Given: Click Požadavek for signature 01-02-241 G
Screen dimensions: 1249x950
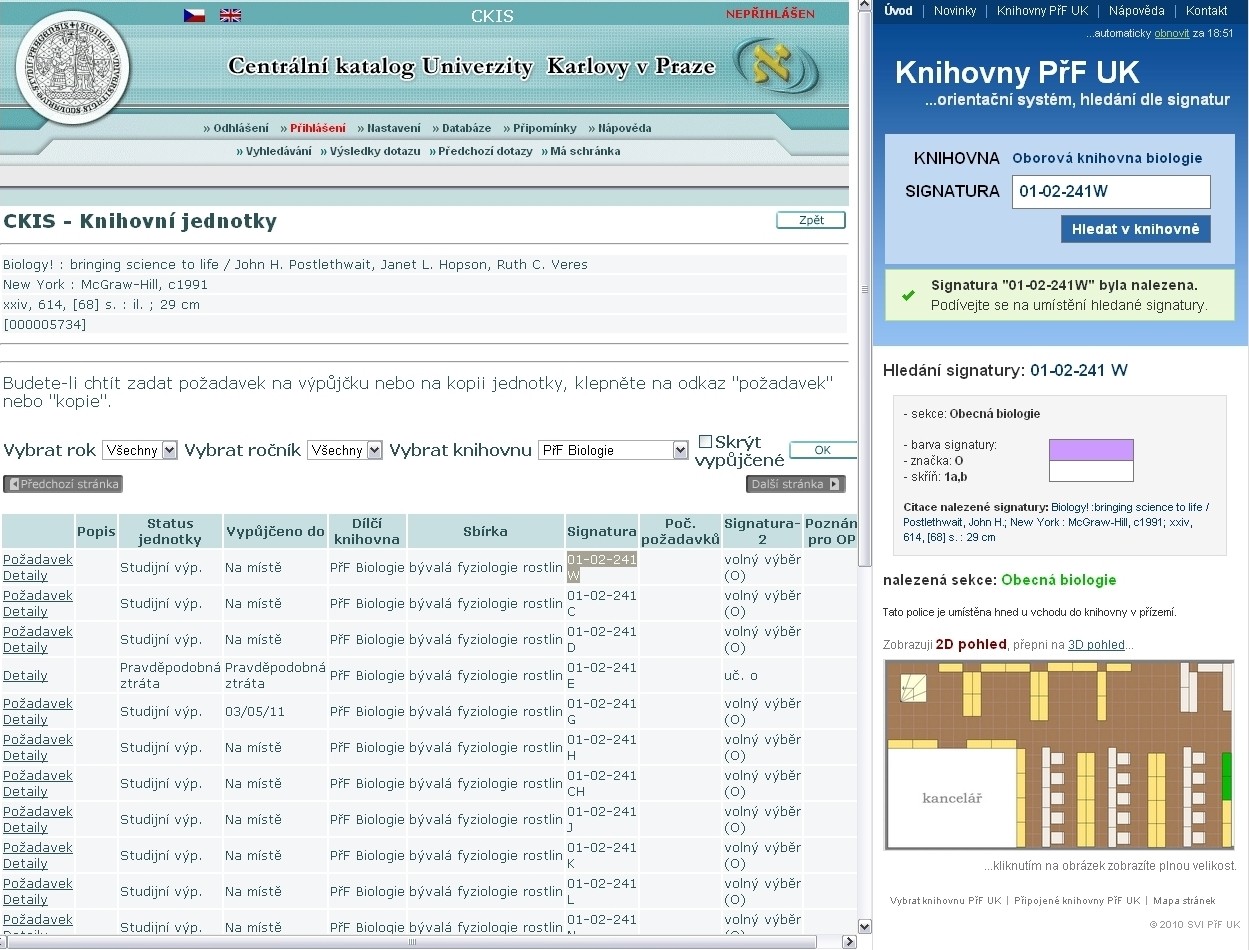Looking at the screenshot, I should coord(38,704).
